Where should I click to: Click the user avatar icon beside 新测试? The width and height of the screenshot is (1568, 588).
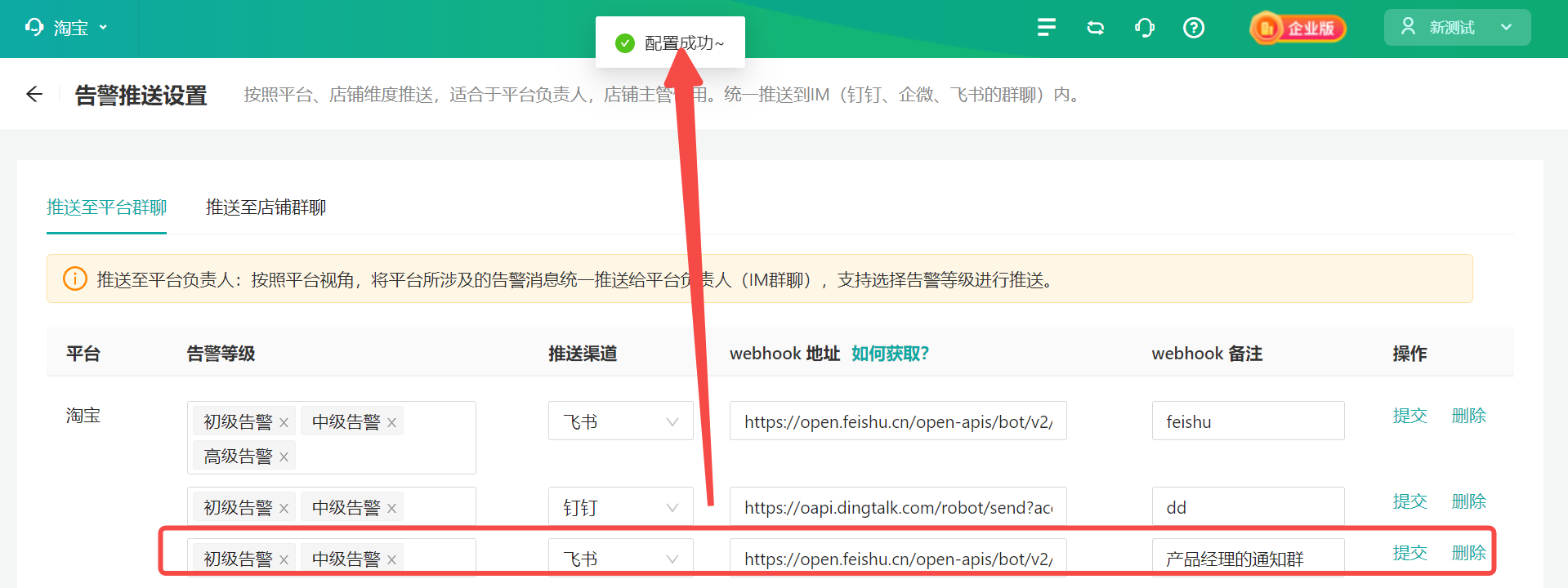pyautogui.click(x=1408, y=27)
